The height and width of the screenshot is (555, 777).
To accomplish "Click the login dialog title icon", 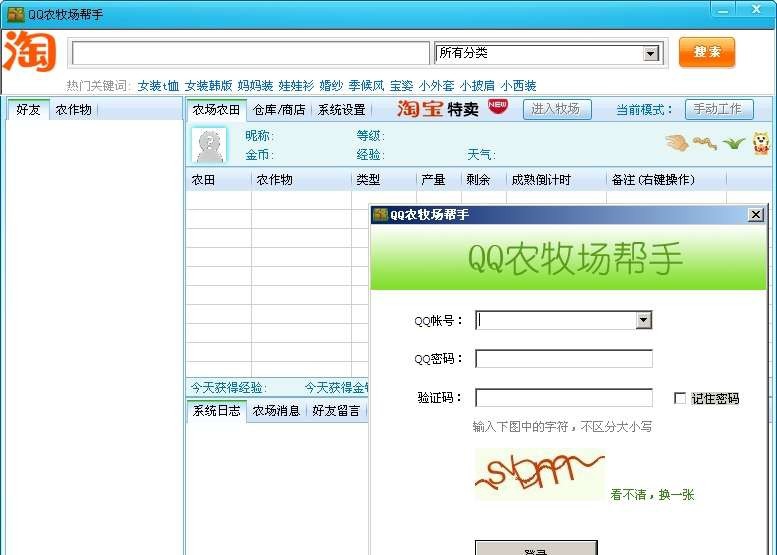I will click(x=381, y=215).
